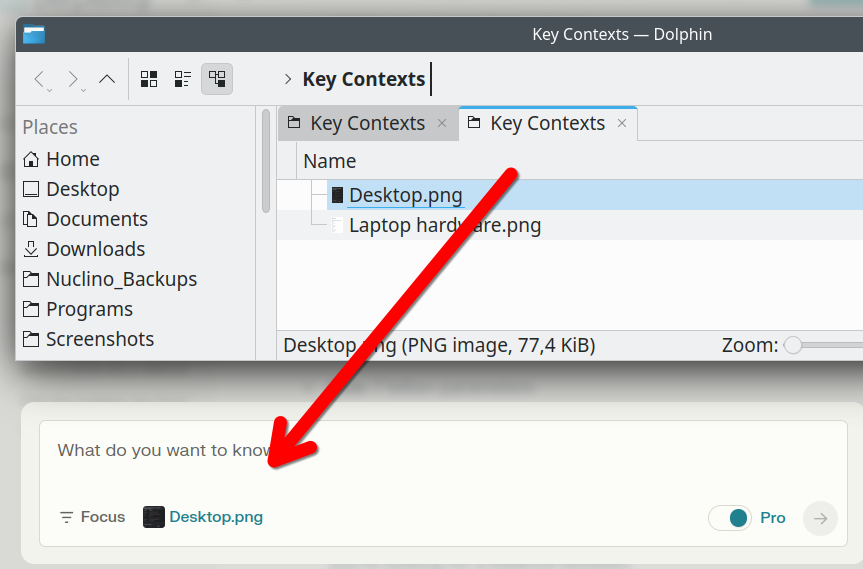Click the Dolphin folder icon in the title bar

click(34, 34)
